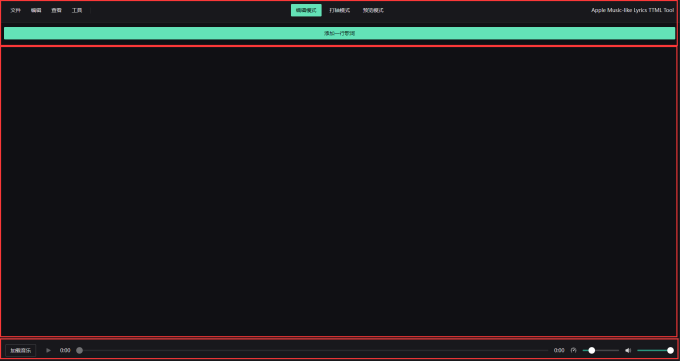This screenshot has width=680, height=361.
Task: Click the green volume slider handle
Action: [670, 350]
